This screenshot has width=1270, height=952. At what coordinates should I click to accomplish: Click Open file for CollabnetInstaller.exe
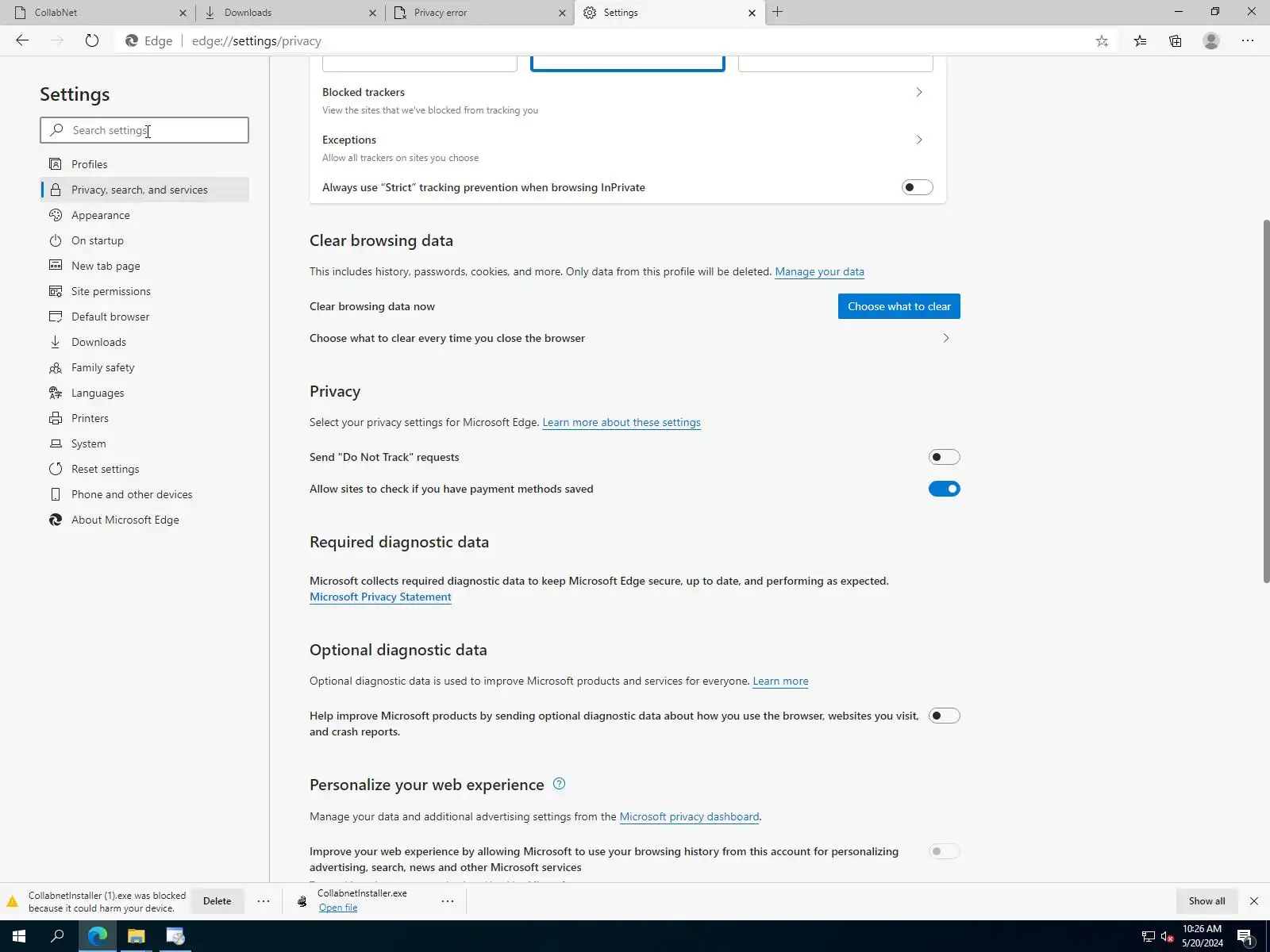click(x=338, y=908)
